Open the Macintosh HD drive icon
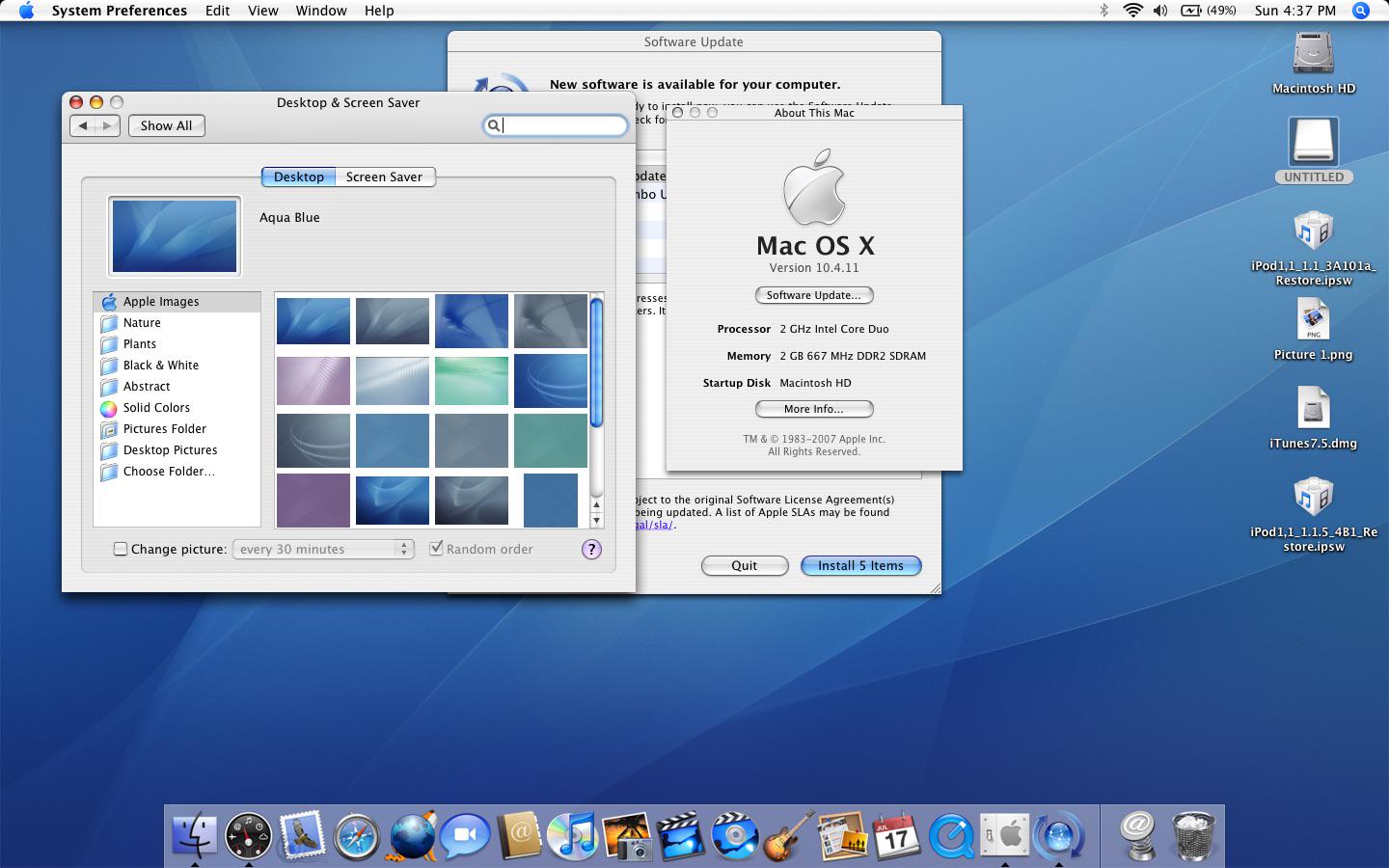 point(1313,54)
